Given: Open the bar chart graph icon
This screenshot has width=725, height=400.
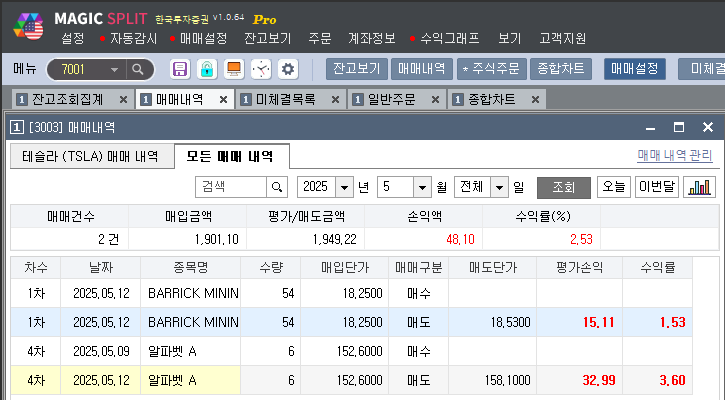Looking at the screenshot, I should (x=699, y=187).
